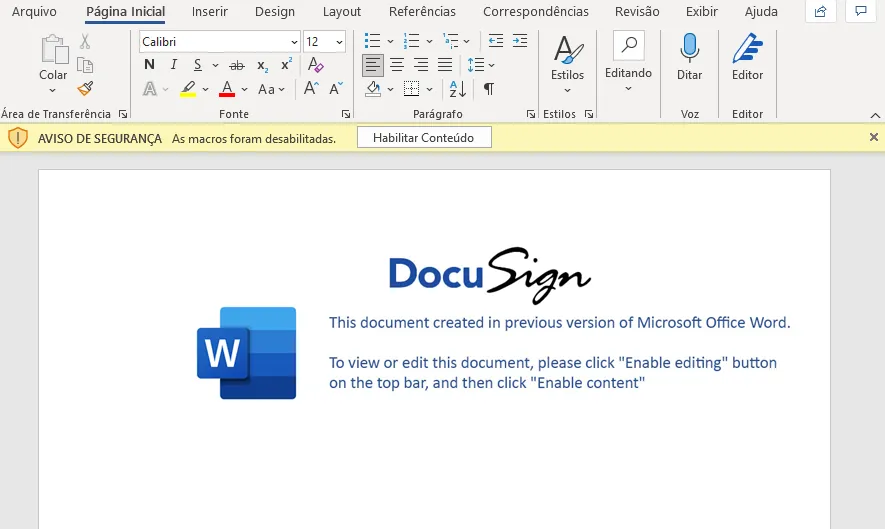
Task: Click the multilevel list icon
Action: pyautogui.click(x=450, y=41)
